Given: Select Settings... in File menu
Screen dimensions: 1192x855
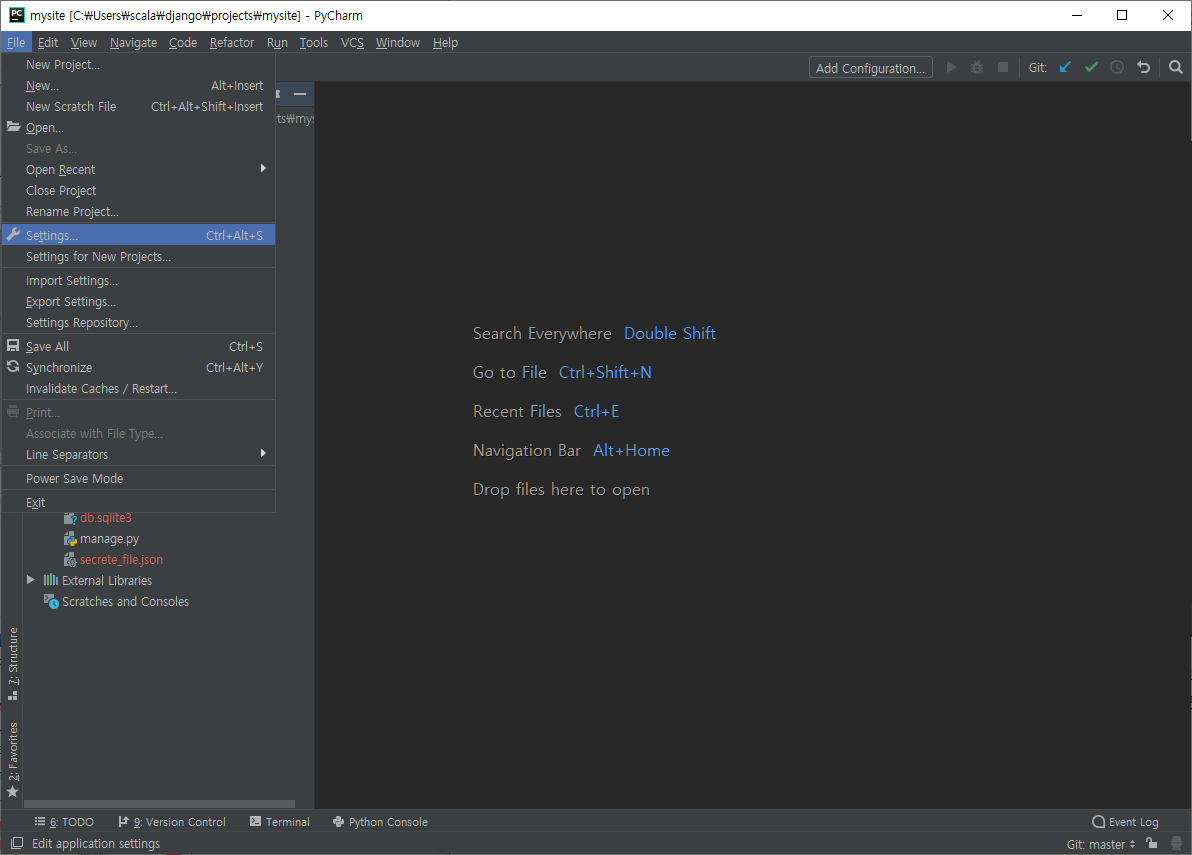Looking at the screenshot, I should [138, 236].
